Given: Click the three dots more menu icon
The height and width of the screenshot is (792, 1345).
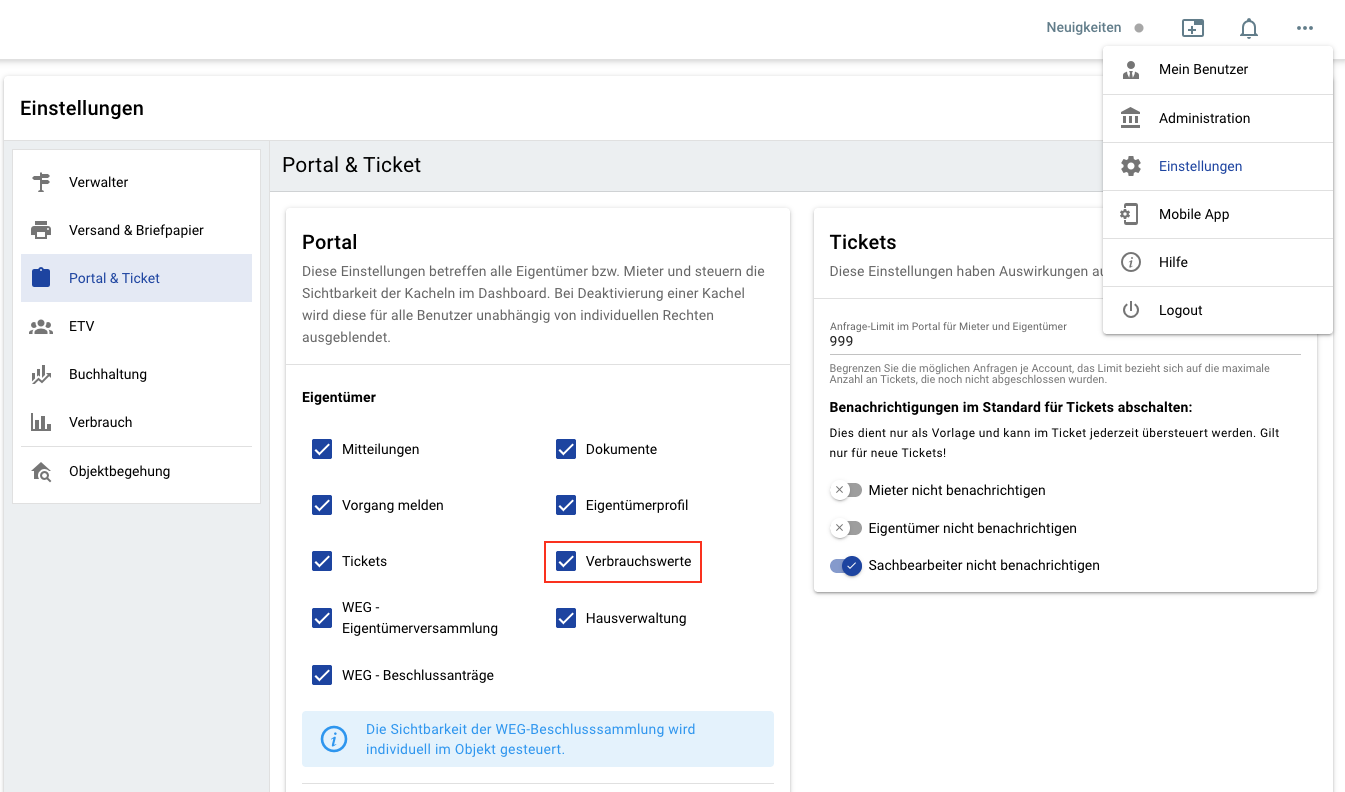Looking at the screenshot, I should click(1305, 28).
